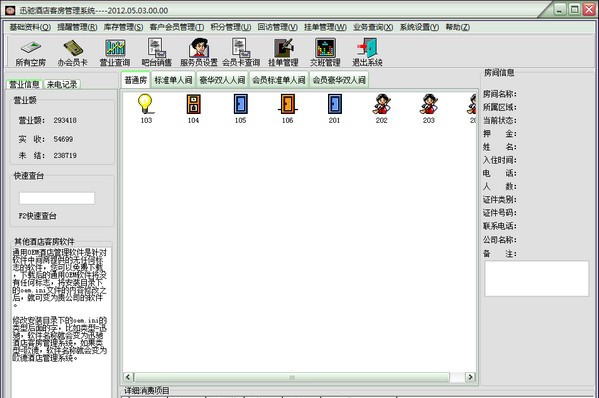Open the 基础资料(Q) menu
Image resolution: width=599 pixels, height=398 pixels.
pyautogui.click(x=30, y=27)
